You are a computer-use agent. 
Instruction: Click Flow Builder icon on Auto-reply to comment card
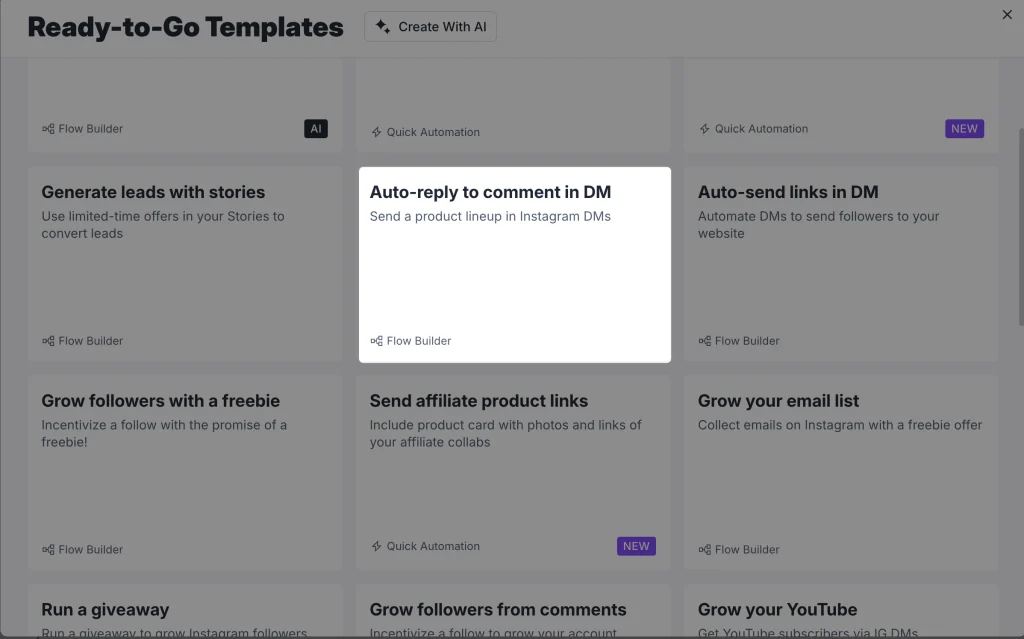(377, 341)
